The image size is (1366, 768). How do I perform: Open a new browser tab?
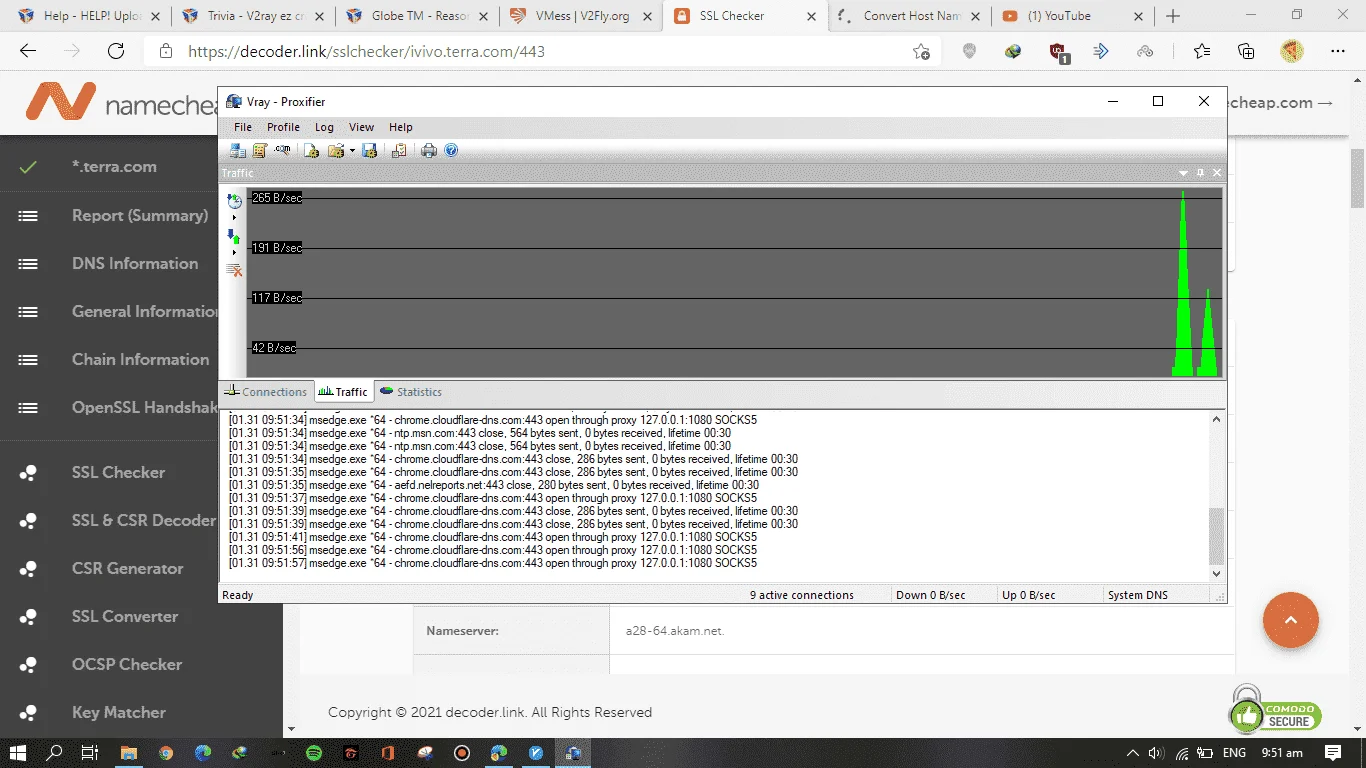[x=1173, y=16]
